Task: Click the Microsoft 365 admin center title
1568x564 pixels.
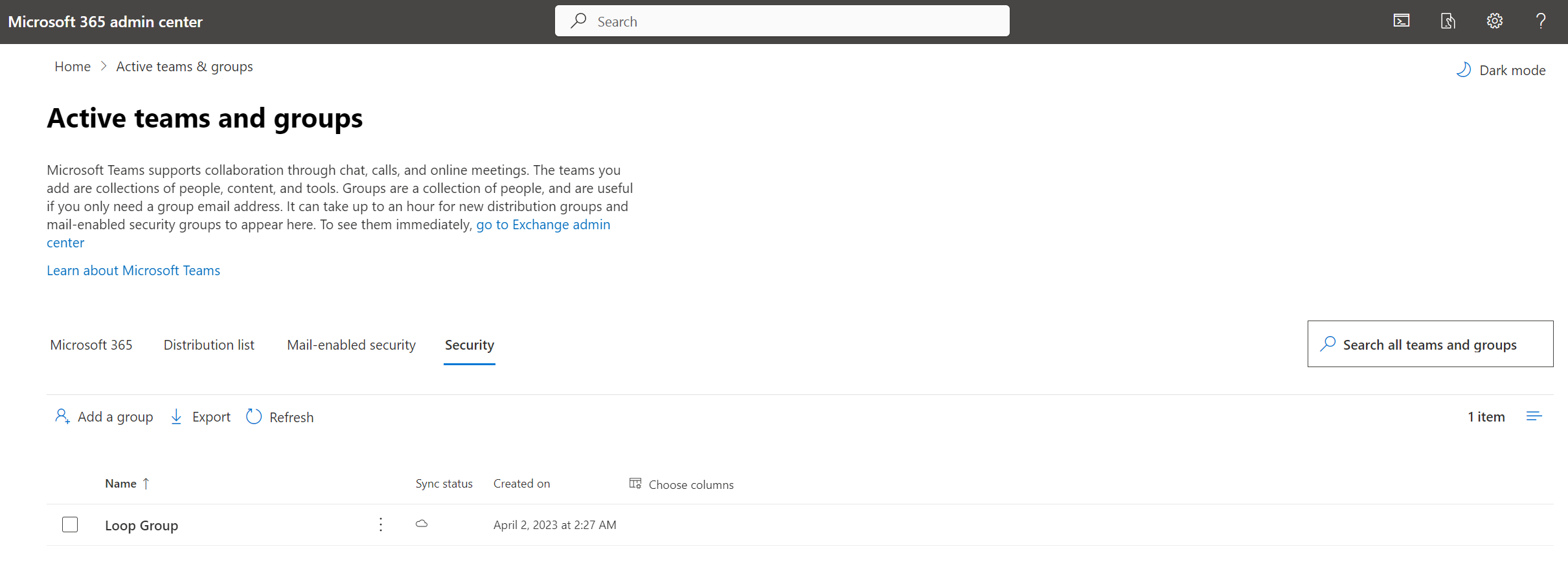Action: (106, 21)
